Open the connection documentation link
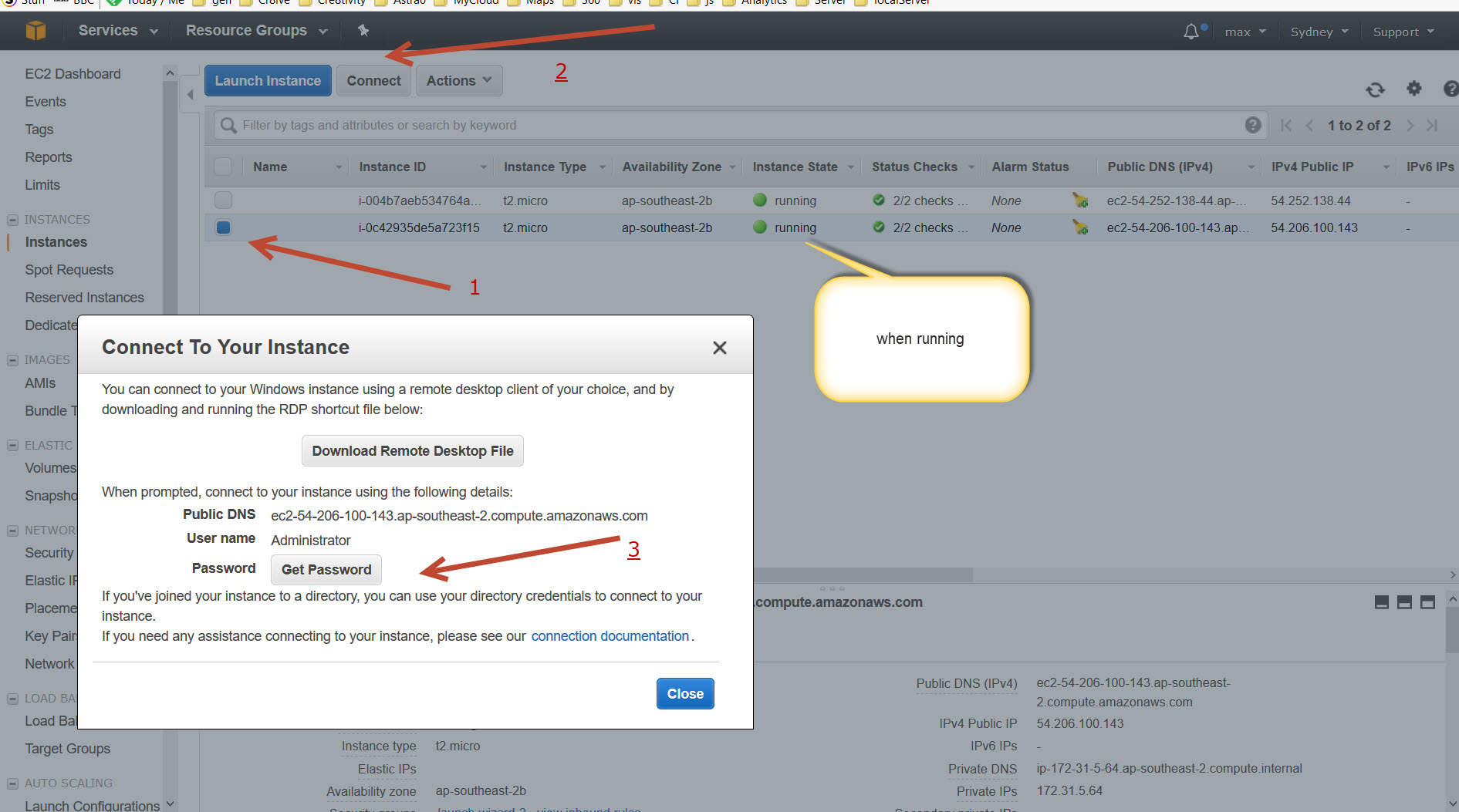This screenshot has width=1459, height=812. [610, 636]
